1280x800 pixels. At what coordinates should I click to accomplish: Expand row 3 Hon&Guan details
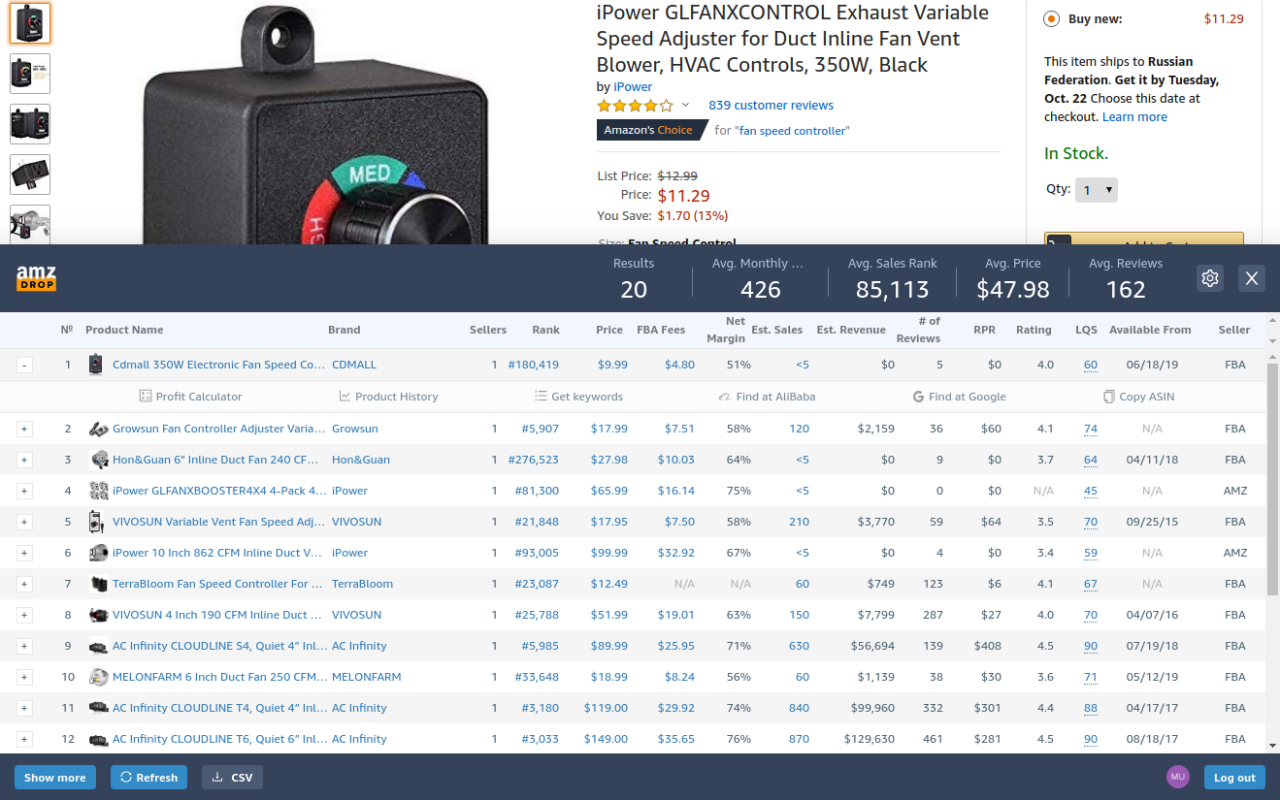point(25,460)
